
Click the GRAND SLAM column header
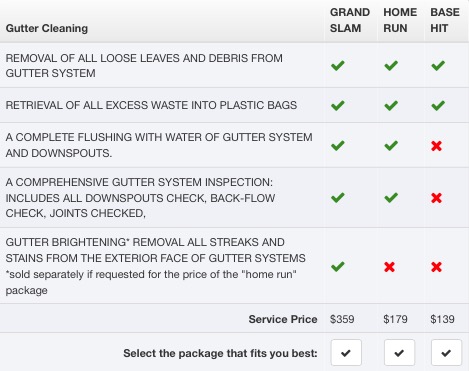[350, 20]
